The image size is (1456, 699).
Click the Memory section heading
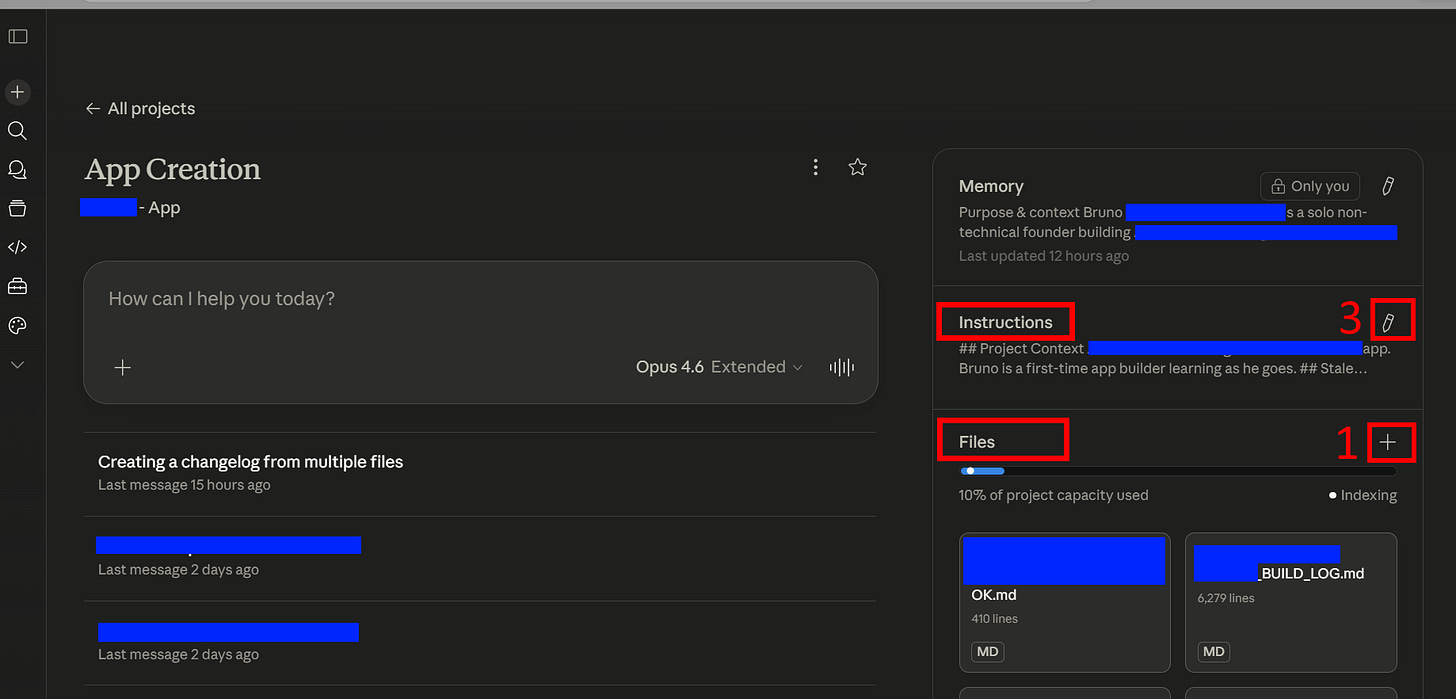click(991, 186)
